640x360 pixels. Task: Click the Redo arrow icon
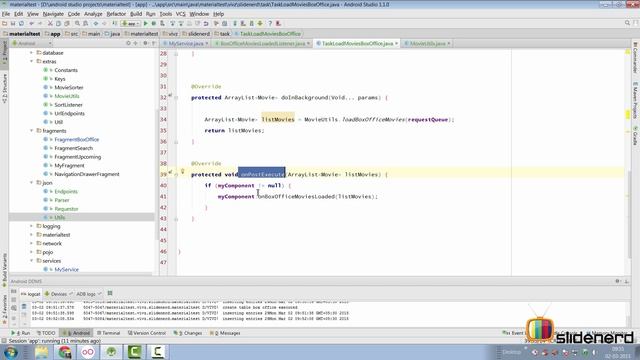point(40,24)
